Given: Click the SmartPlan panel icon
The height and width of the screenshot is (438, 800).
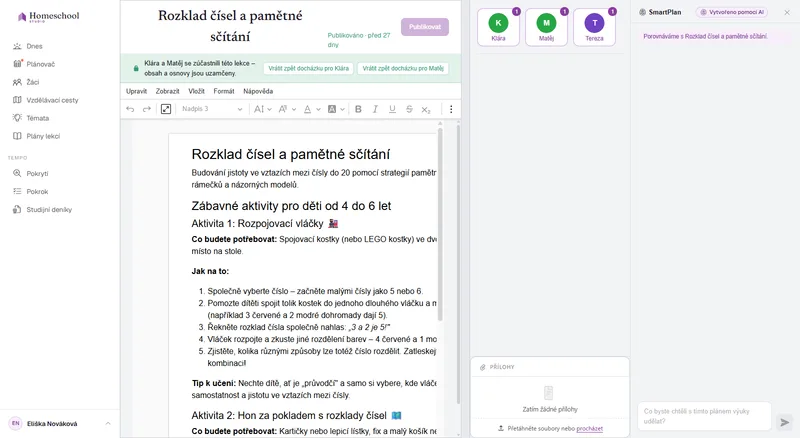Looking at the screenshot, I should (x=642, y=12).
